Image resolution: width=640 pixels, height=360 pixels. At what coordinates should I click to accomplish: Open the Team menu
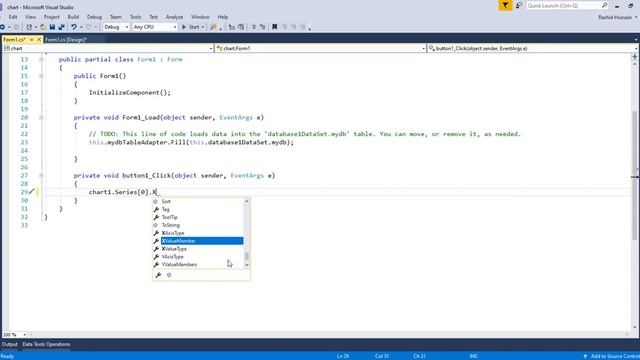tap(116, 17)
